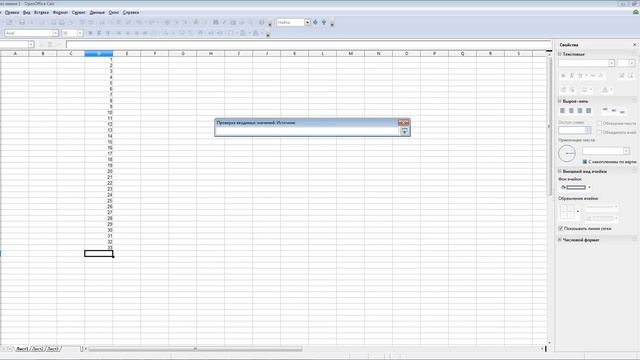This screenshot has width=640, height=360.
Task: Open the Формат menu
Action: tap(60, 13)
